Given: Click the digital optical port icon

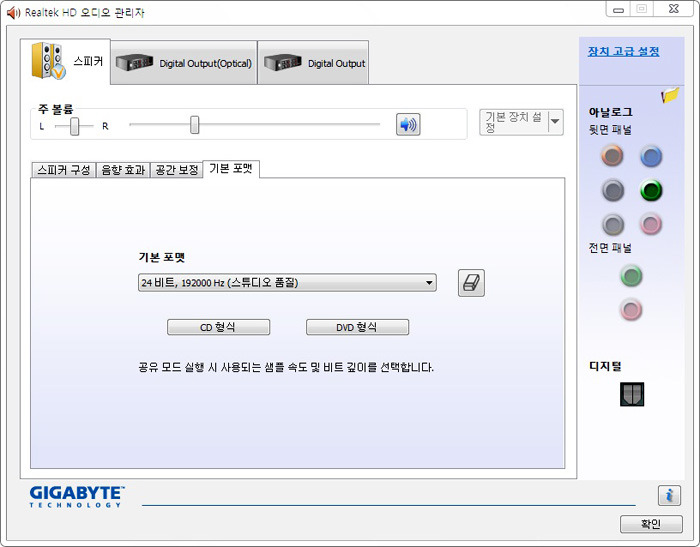Looking at the screenshot, I should click(x=632, y=394).
